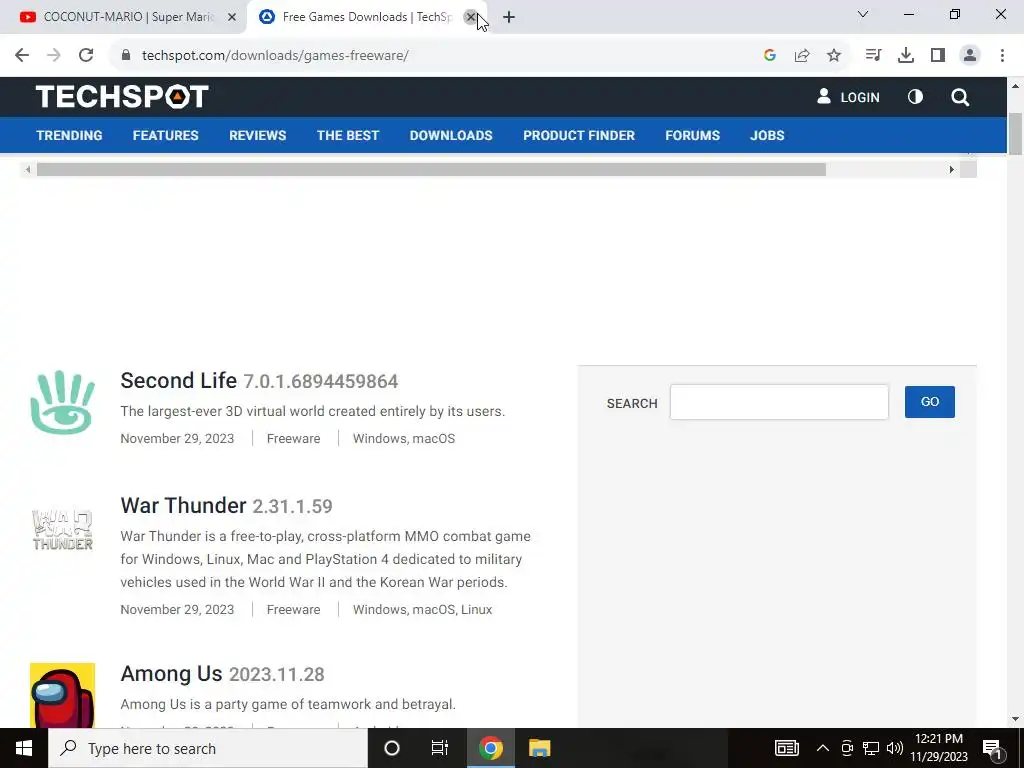The width and height of the screenshot is (1024, 768).
Task: Click the browser forward arrow
Action: coord(54,56)
